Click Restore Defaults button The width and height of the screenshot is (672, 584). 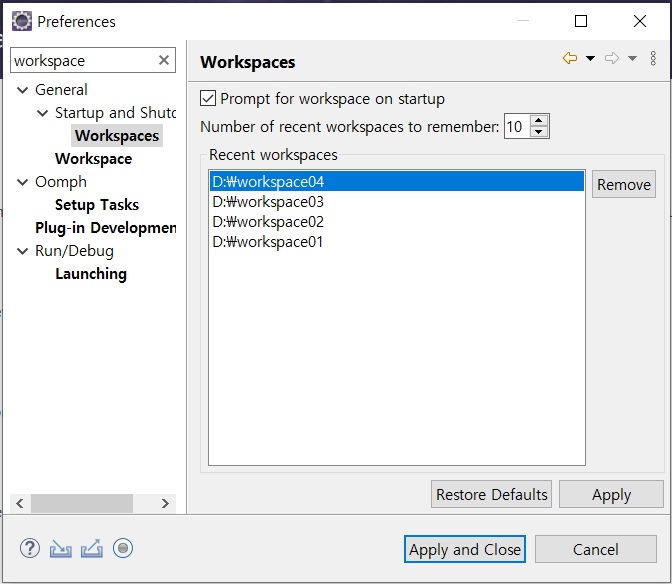pos(491,494)
